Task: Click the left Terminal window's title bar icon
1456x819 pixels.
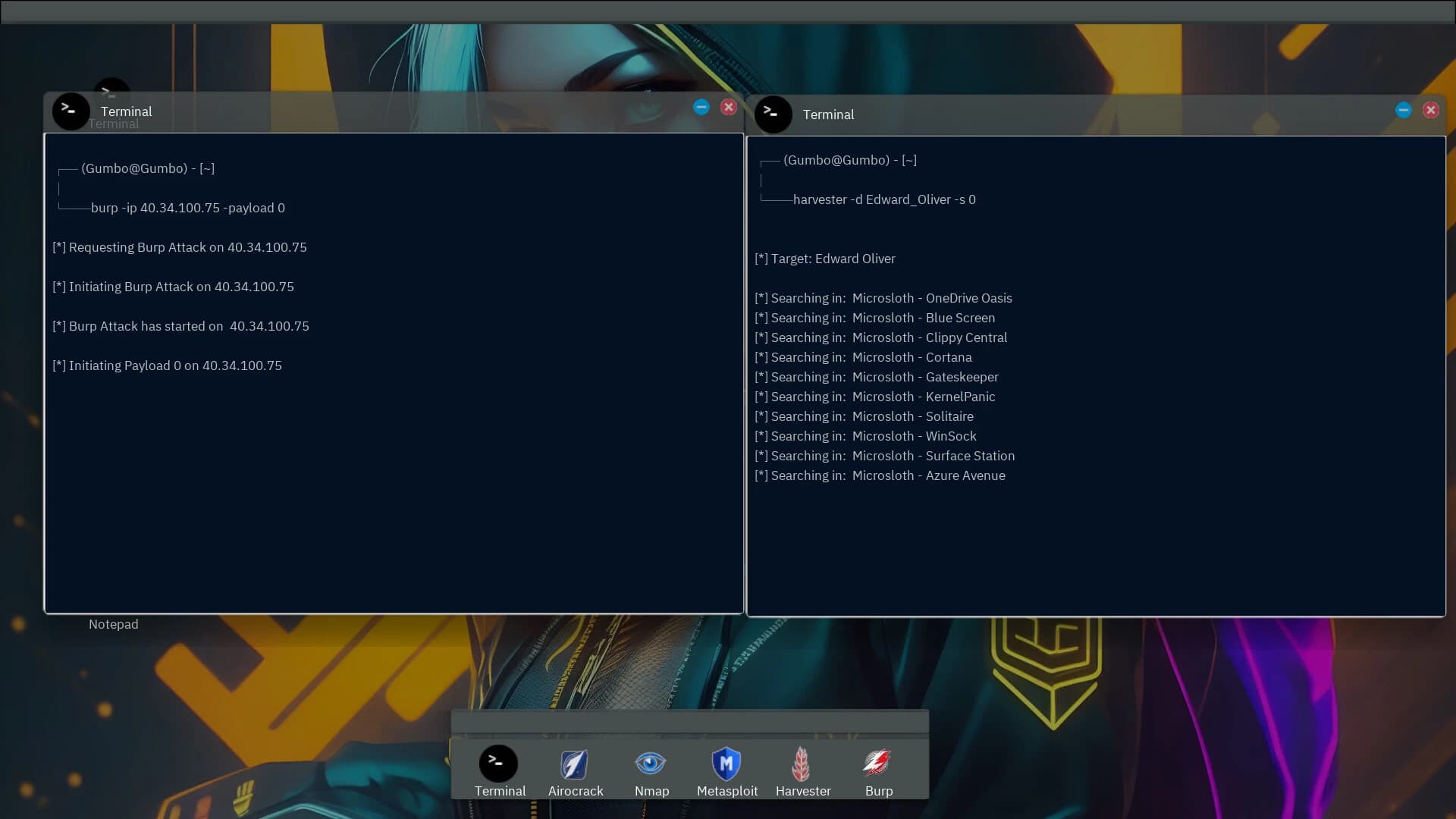Action: pos(70,111)
